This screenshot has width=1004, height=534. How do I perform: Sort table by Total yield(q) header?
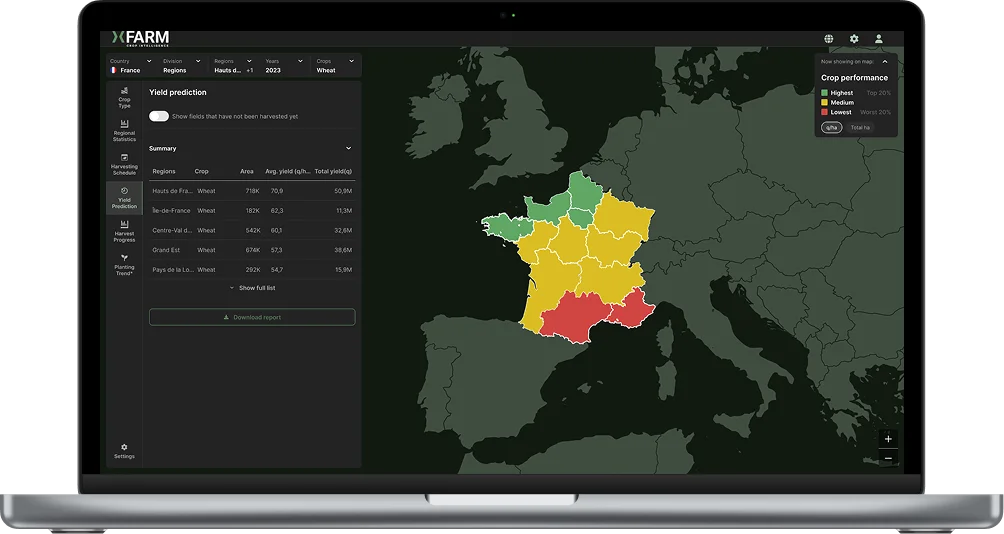coord(333,171)
